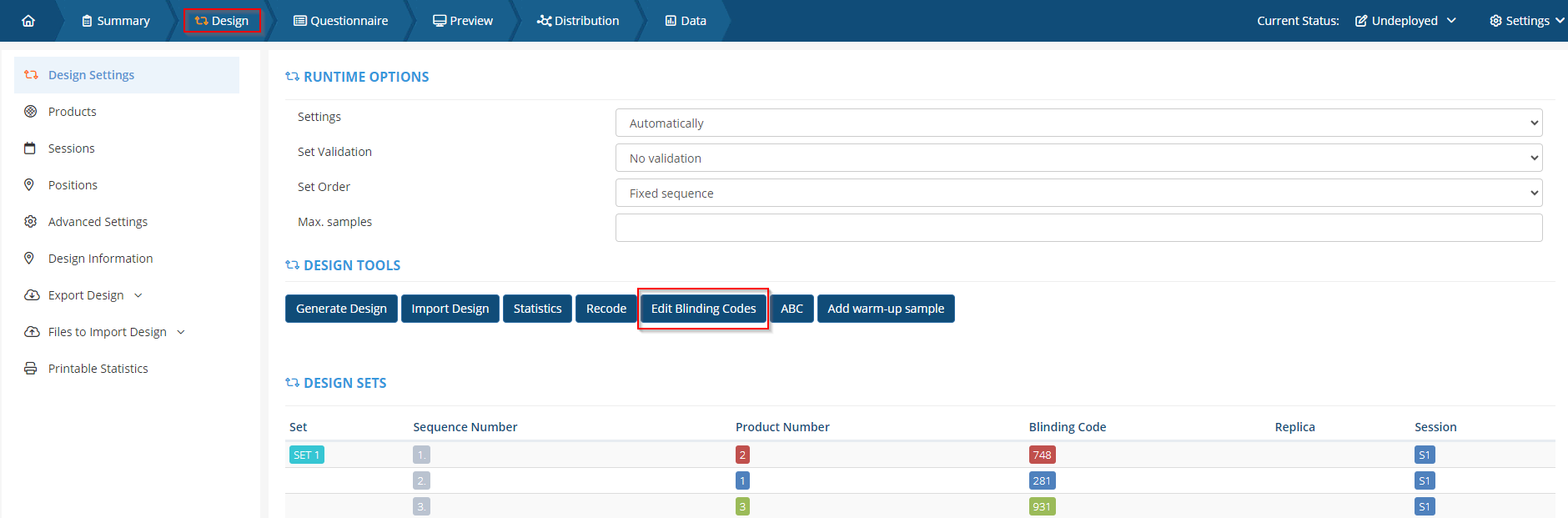Switch to the Questionnaire tab
Viewport: 1568px width, 518px height.
pos(341,21)
